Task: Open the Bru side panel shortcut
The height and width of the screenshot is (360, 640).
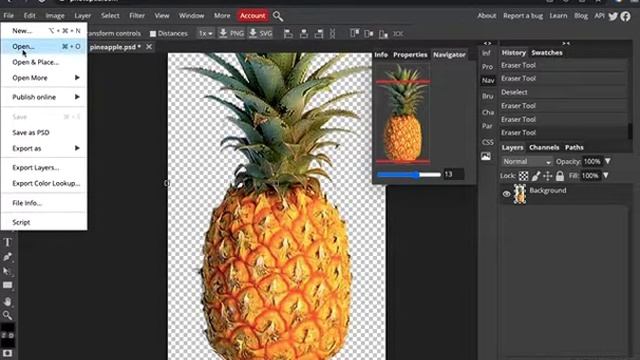Action: click(x=487, y=96)
